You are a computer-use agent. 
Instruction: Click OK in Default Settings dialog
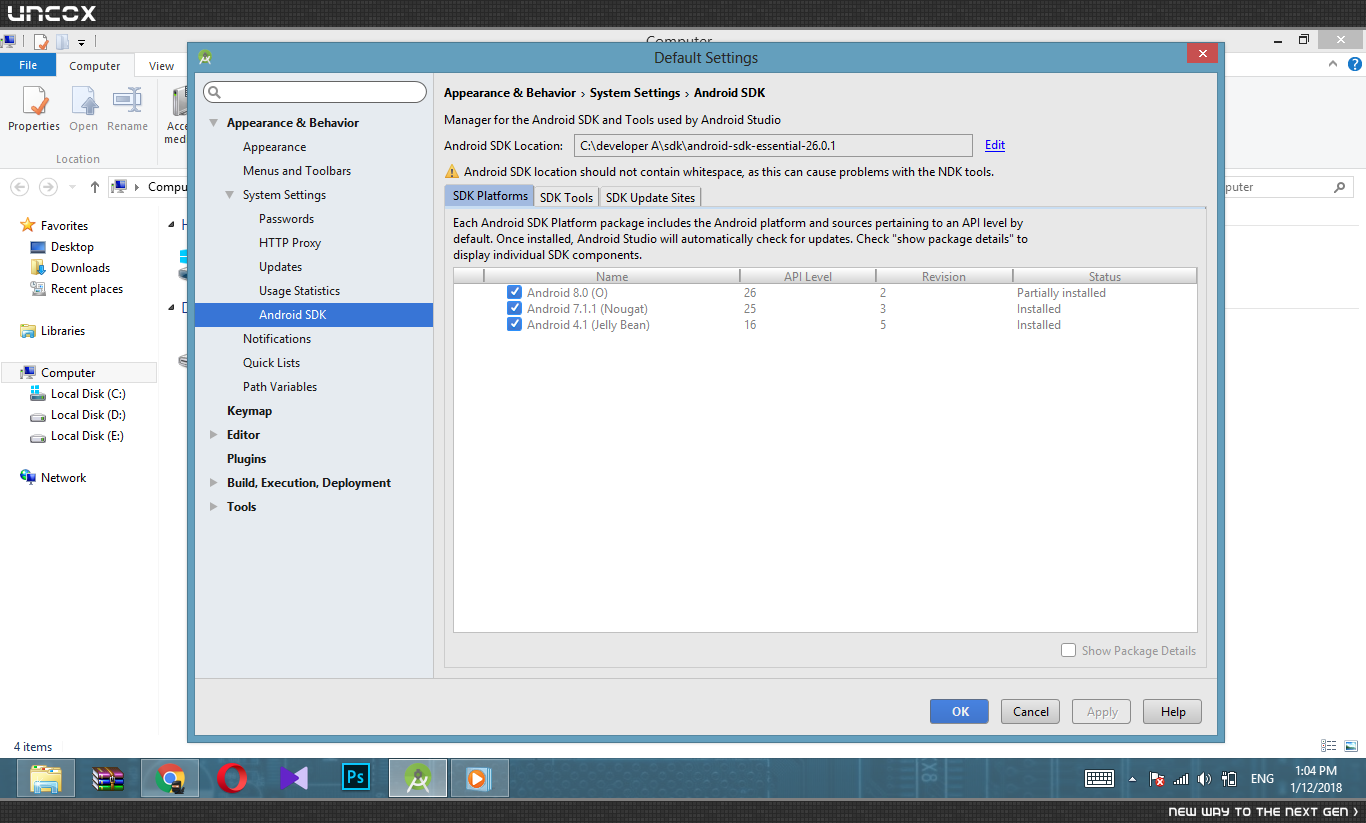pyautogui.click(x=960, y=711)
